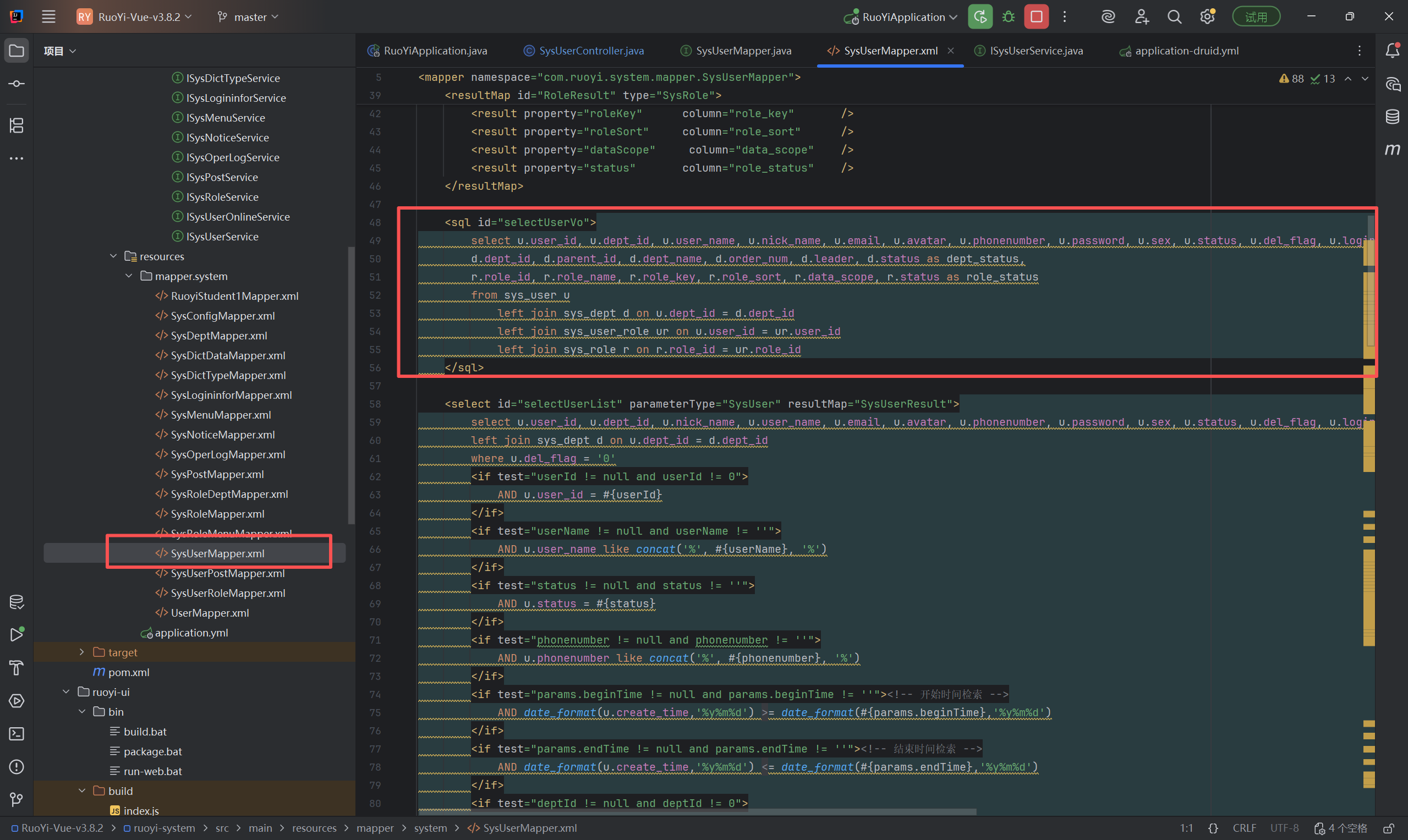
Task: Switch to application-druid.yml tab
Action: tap(1186, 51)
